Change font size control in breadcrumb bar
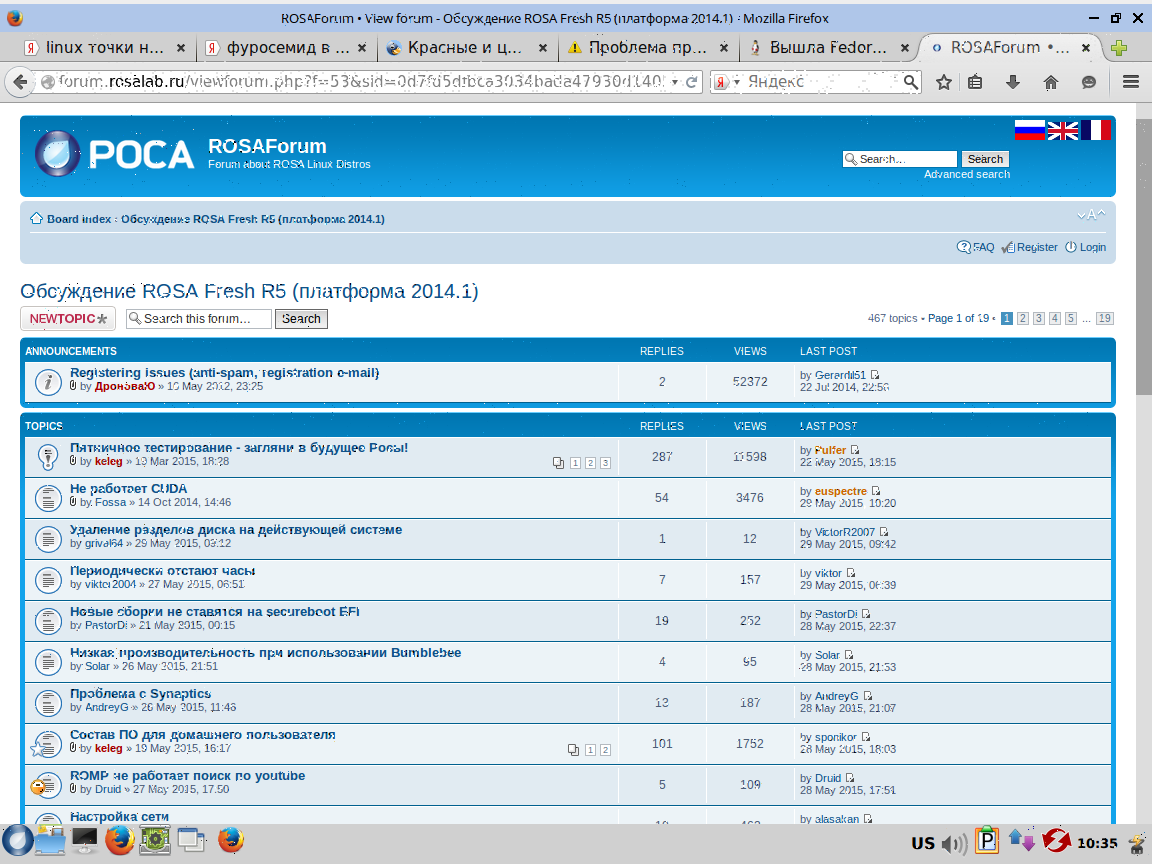Image resolution: width=1152 pixels, height=864 pixels. click(1092, 215)
